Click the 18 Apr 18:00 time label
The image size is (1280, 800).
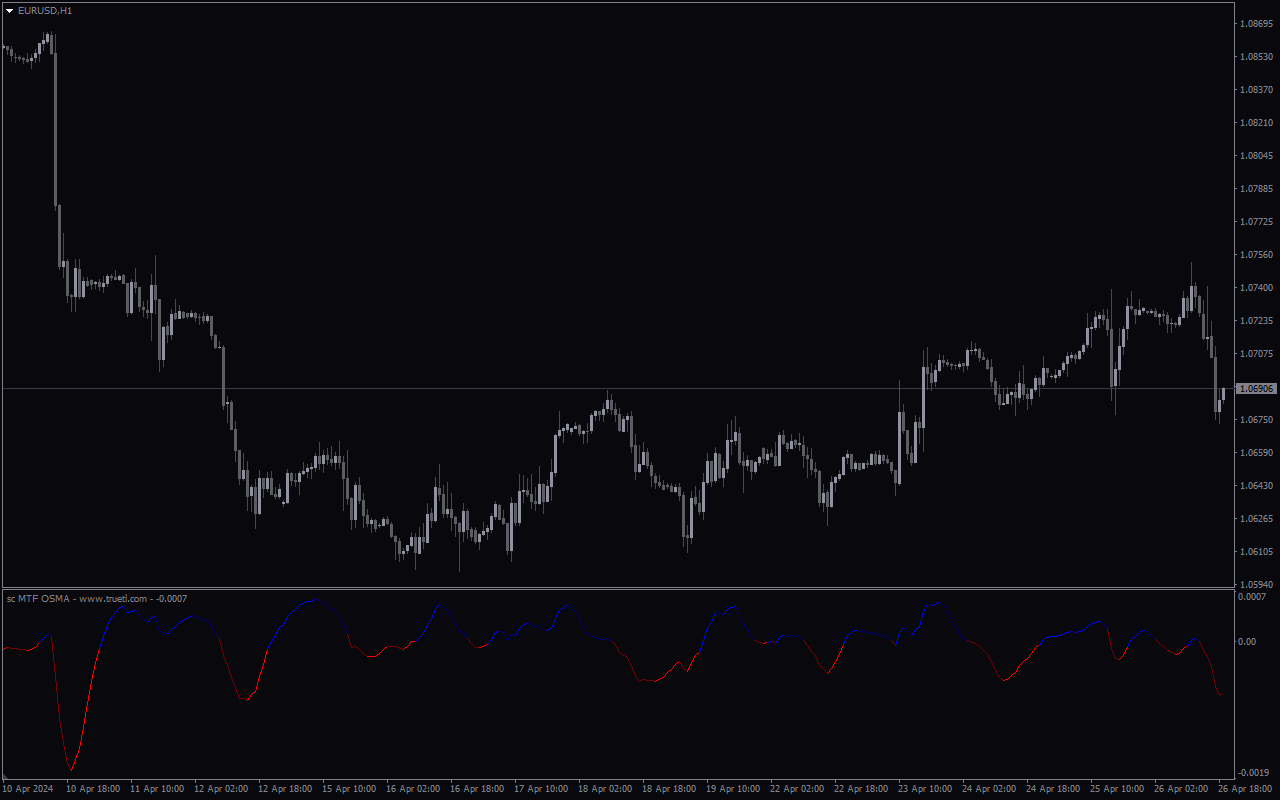[669, 789]
